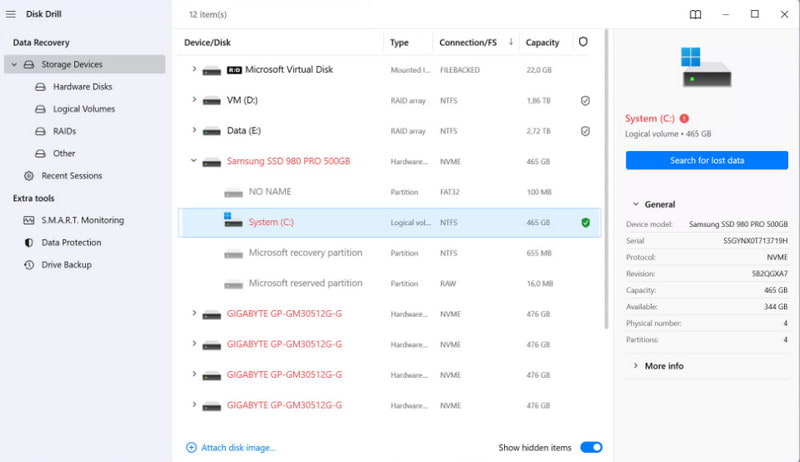Open Drive Backup tool
Screen dimensions: 800x462
pyautogui.click(x=66, y=265)
